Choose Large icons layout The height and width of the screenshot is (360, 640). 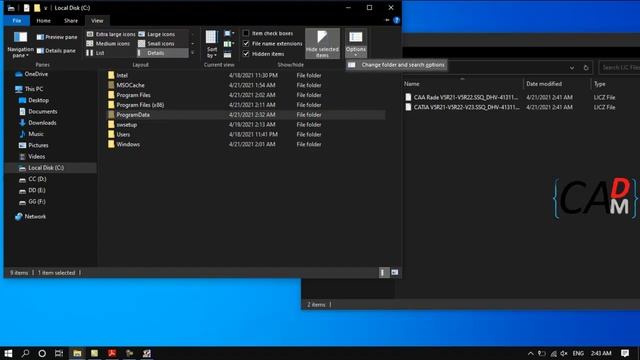tap(157, 34)
